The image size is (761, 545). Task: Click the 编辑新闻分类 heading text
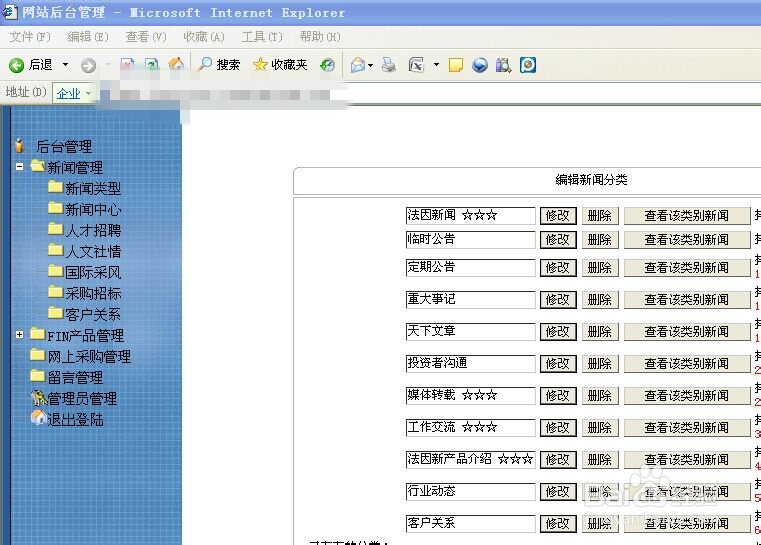tap(591, 180)
